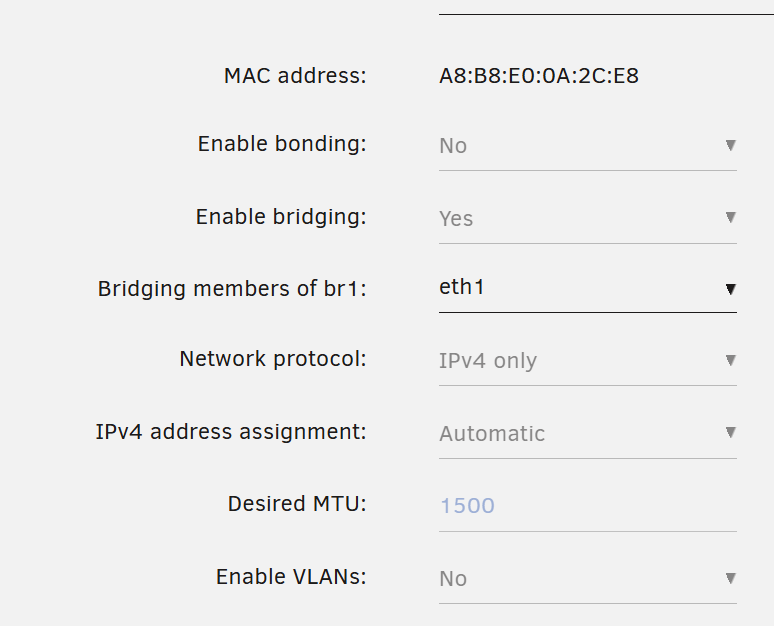Open the Enable VLANs 'No' selector
774x626 pixels.
[587, 579]
